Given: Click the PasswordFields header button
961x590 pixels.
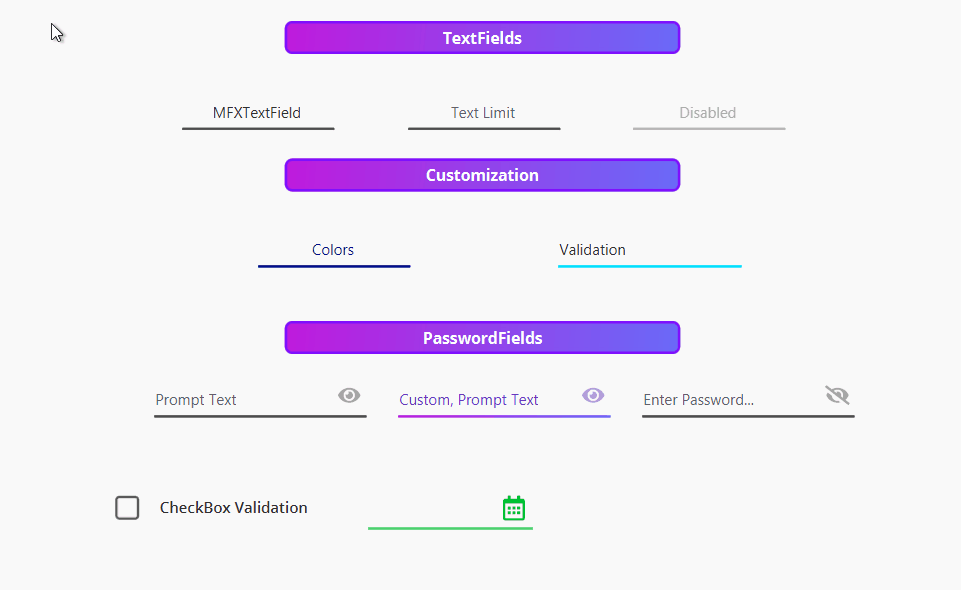Looking at the screenshot, I should (482, 338).
